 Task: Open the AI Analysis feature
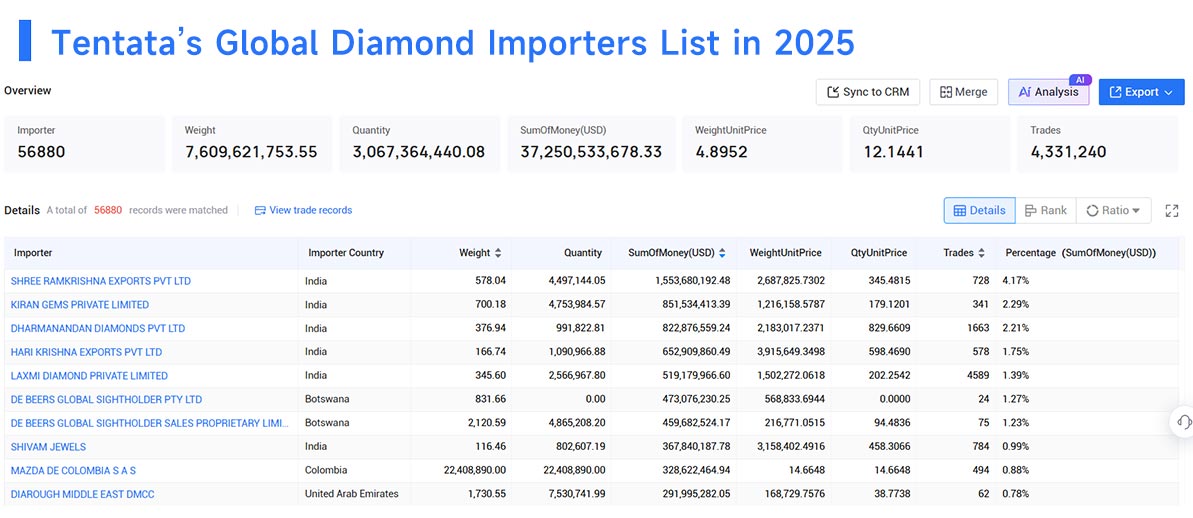(x=1048, y=92)
